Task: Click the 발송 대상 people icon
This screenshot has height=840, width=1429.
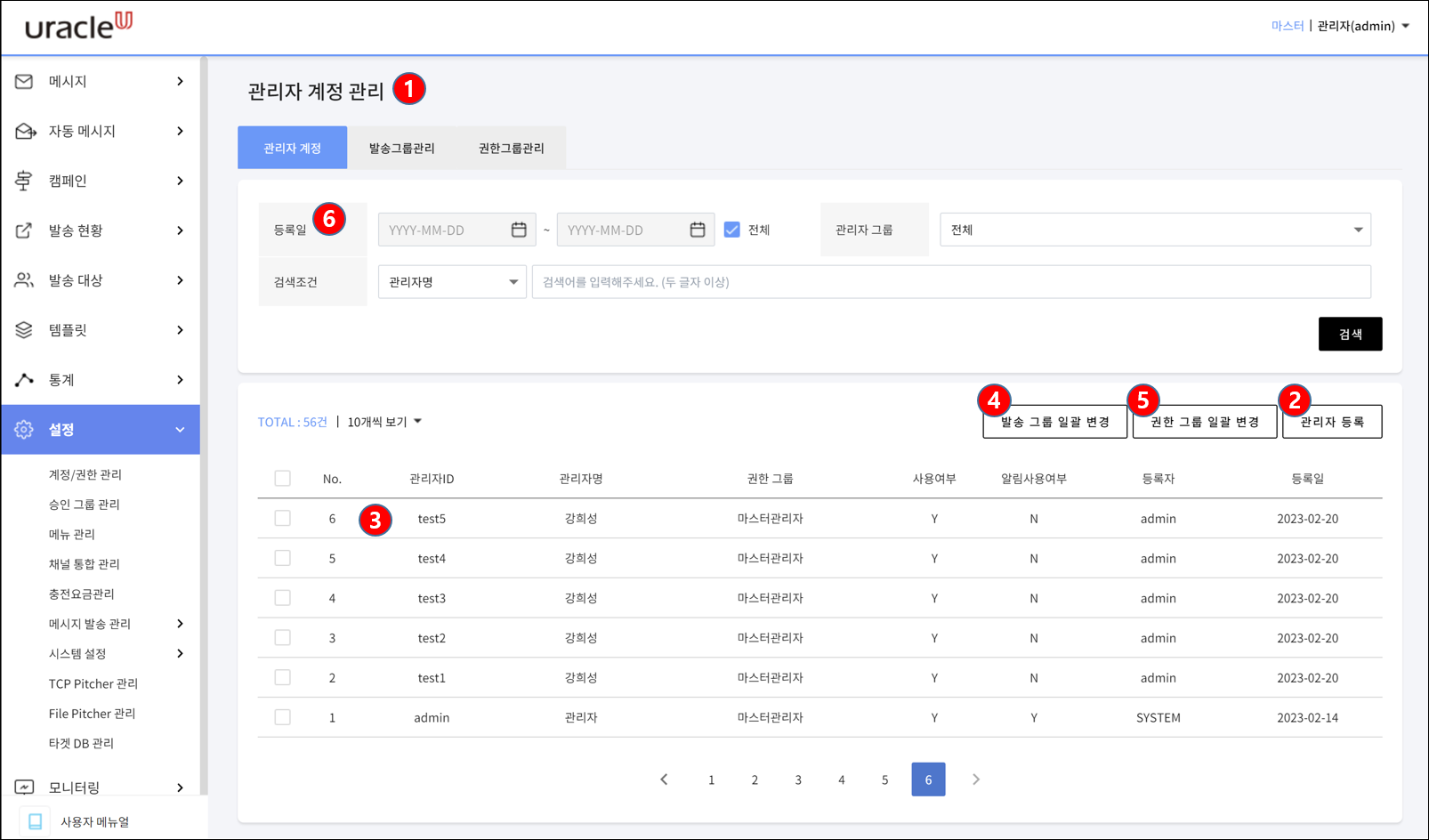Action: click(24, 280)
